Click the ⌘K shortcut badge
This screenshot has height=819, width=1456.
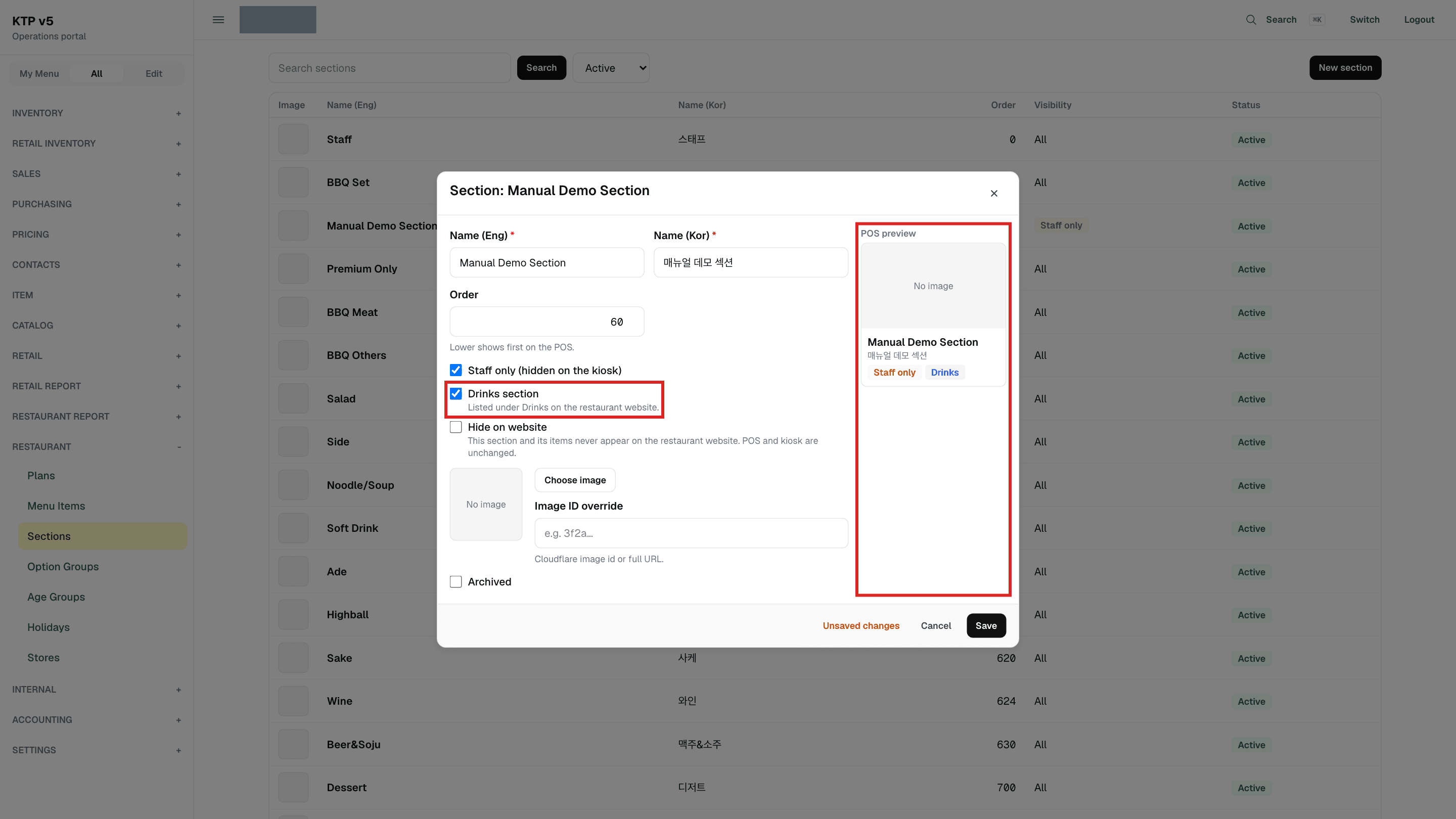(x=1316, y=20)
